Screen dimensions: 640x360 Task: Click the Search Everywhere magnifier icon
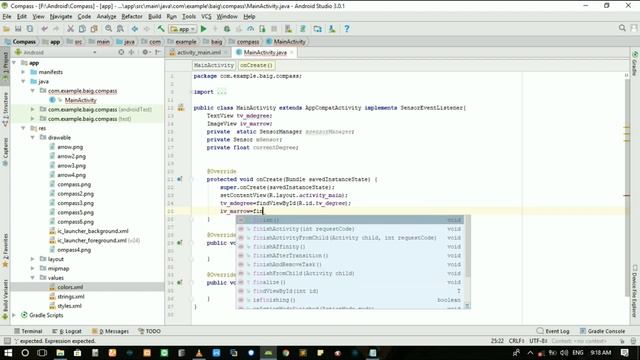point(622,28)
